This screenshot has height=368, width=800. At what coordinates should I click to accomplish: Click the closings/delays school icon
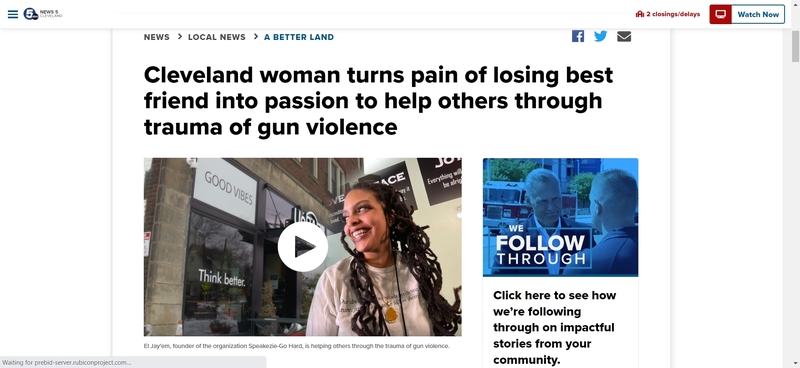pyautogui.click(x=640, y=14)
